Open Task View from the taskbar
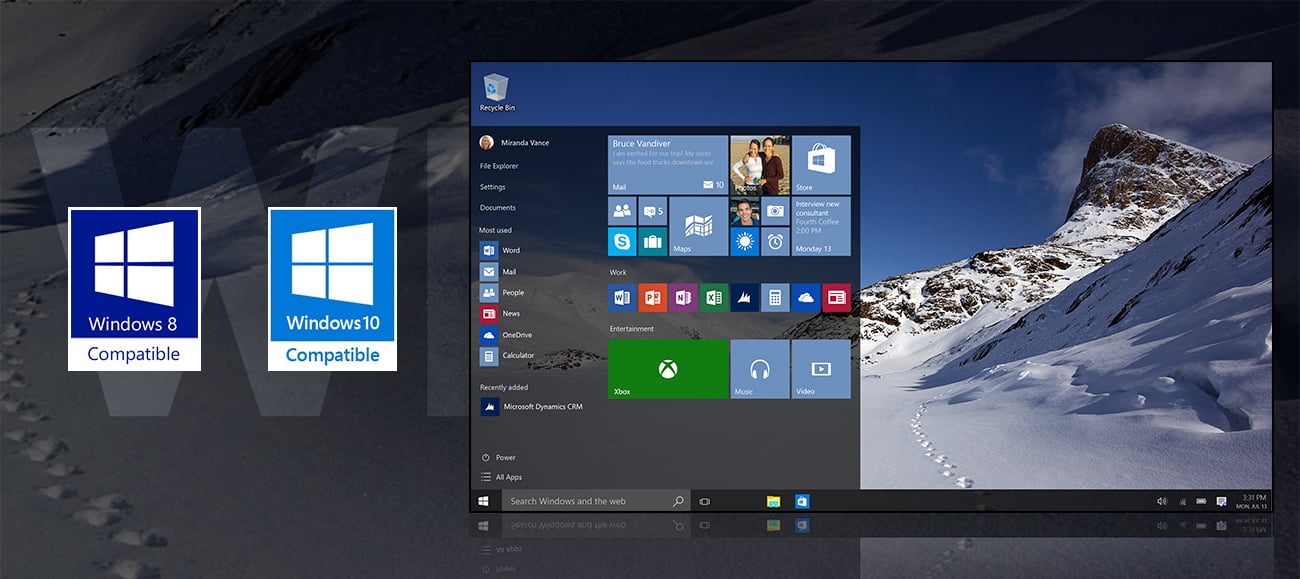This screenshot has width=1300, height=579. pyautogui.click(x=705, y=501)
